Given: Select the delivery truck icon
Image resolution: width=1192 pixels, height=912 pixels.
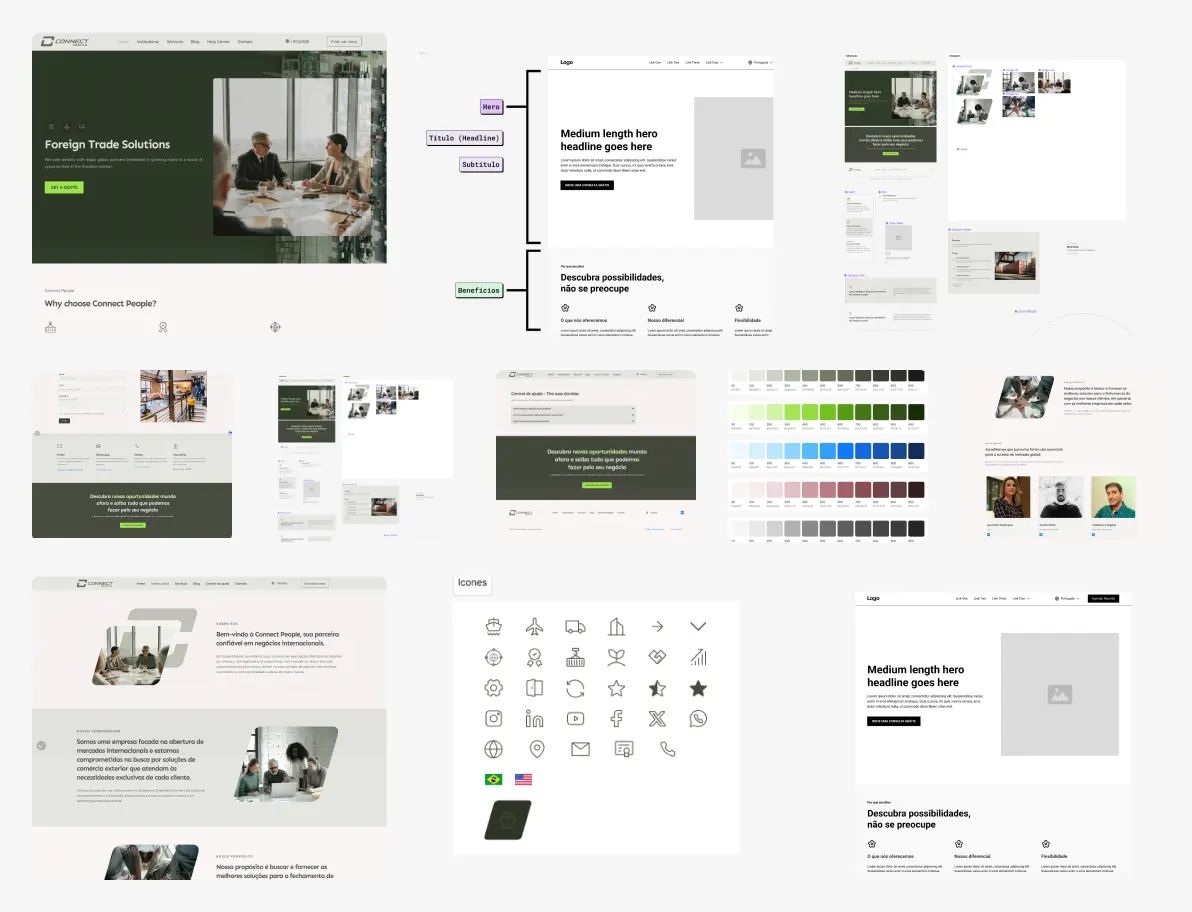Looking at the screenshot, I should [575, 627].
